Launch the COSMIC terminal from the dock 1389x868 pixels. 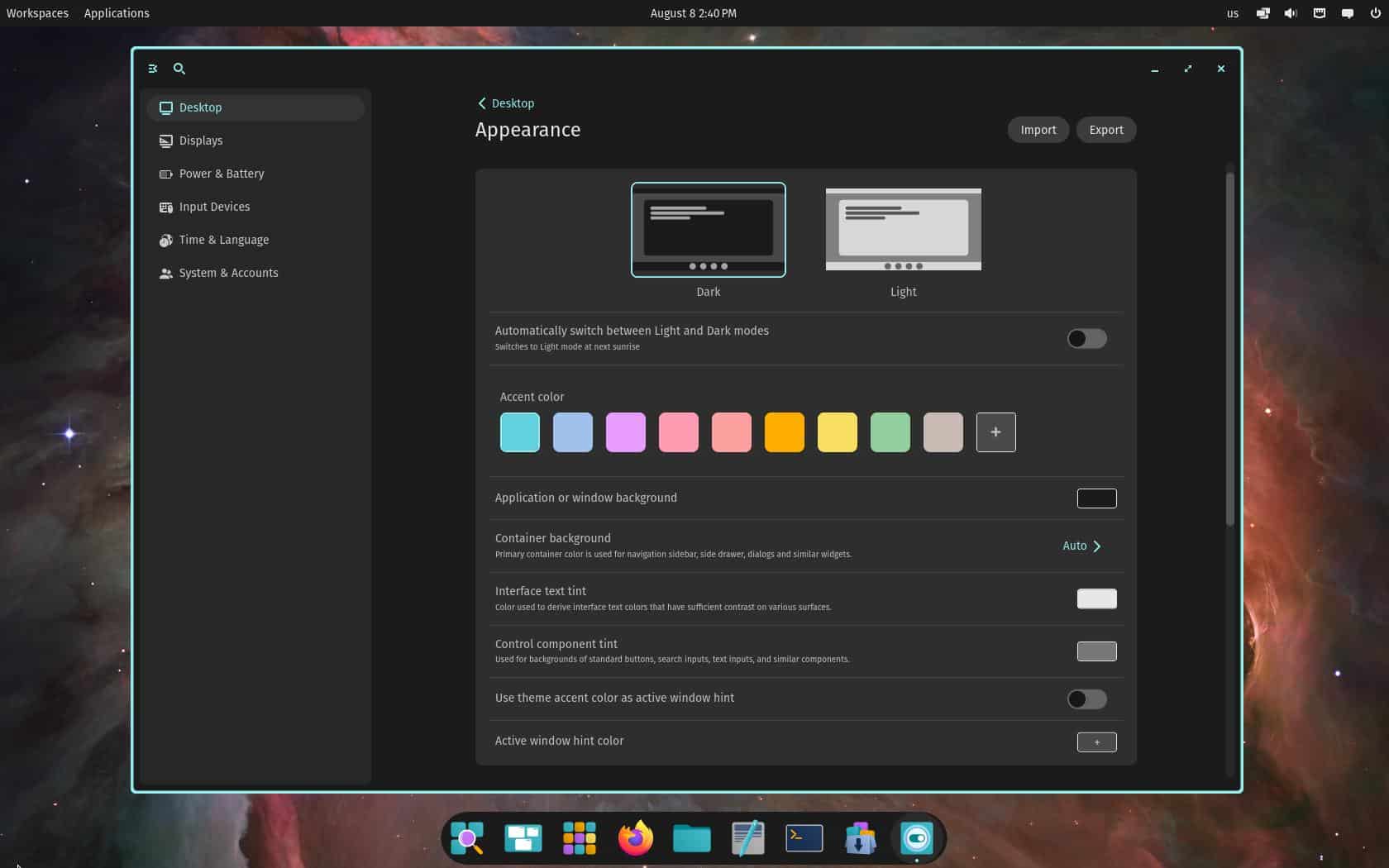pyautogui.click(x=804, y=837)
